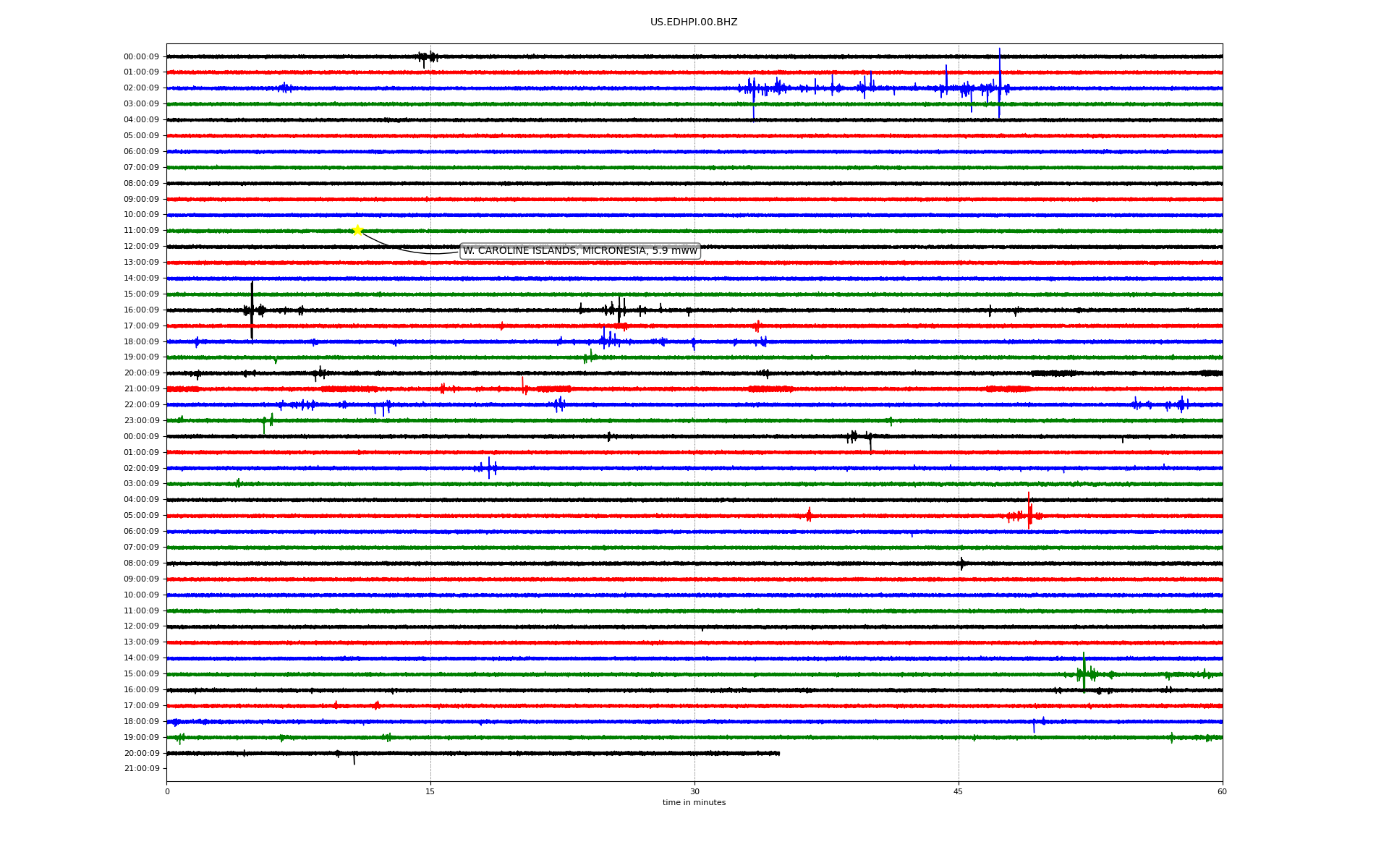Click the bottom 21:00:09 row label
Screen dimensions: 1389x868
tap(141, 769)
